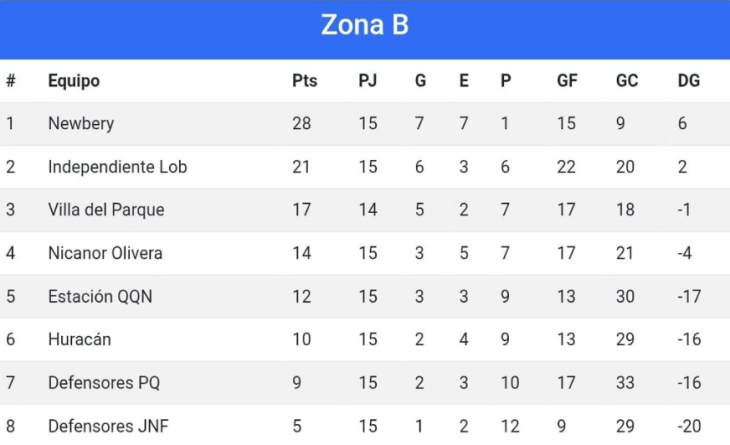Screen dimensions: 730x445
Task: Select the Estación QQN team name
Action: pos(100,297)
